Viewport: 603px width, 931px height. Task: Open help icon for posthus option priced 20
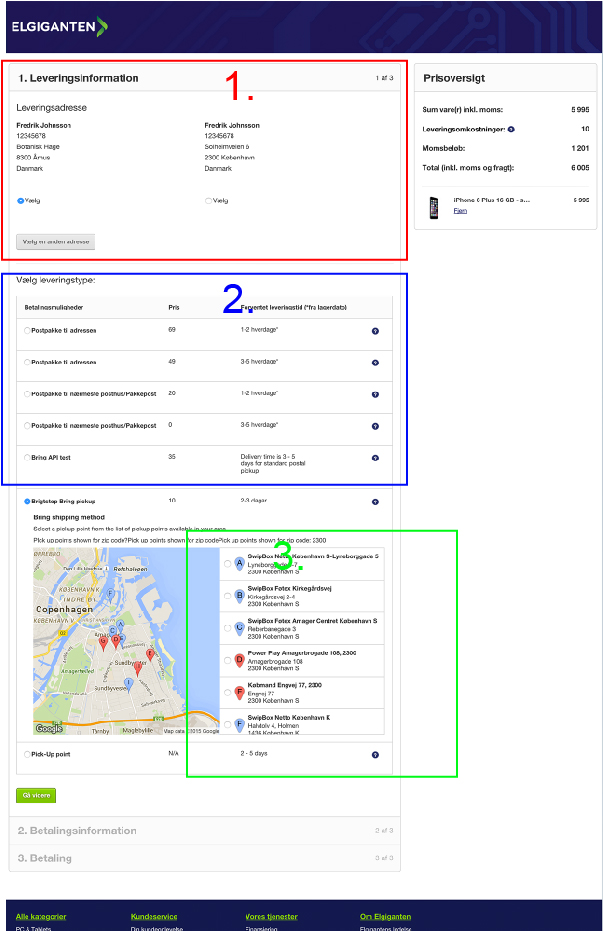[x=375, y=395]
